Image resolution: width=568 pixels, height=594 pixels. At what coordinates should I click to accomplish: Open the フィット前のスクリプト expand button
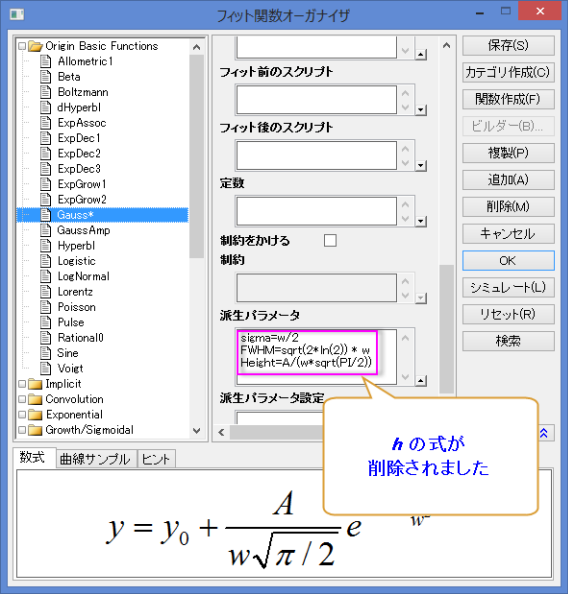point(421,110)
